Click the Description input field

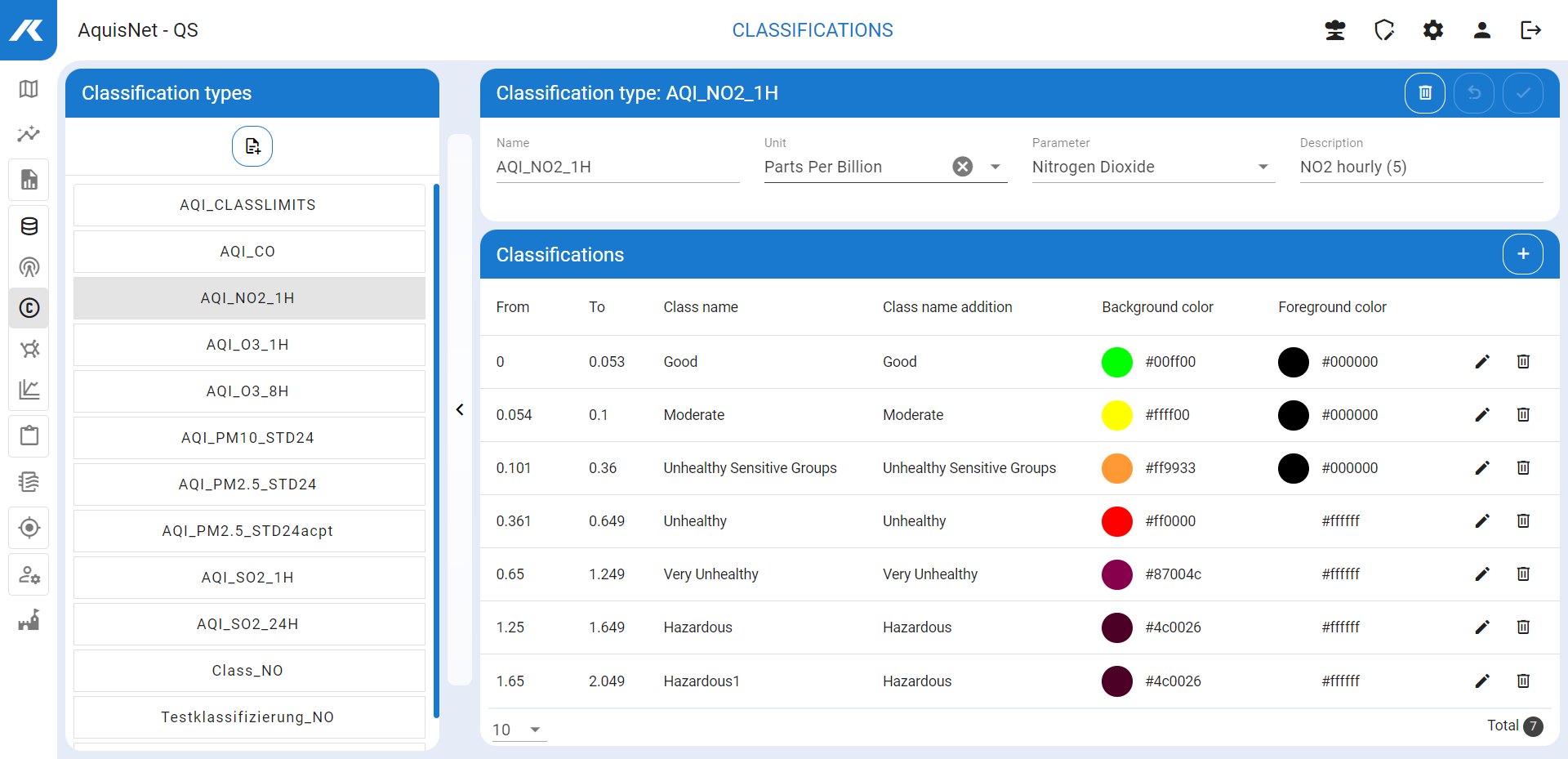[1420, 167]
